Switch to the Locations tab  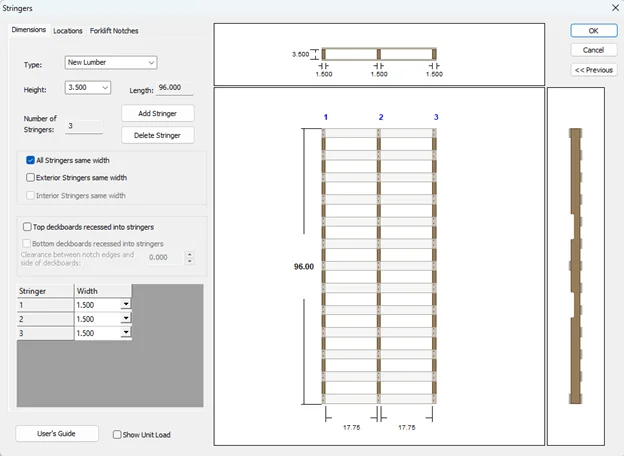click(x=68, y=31)
